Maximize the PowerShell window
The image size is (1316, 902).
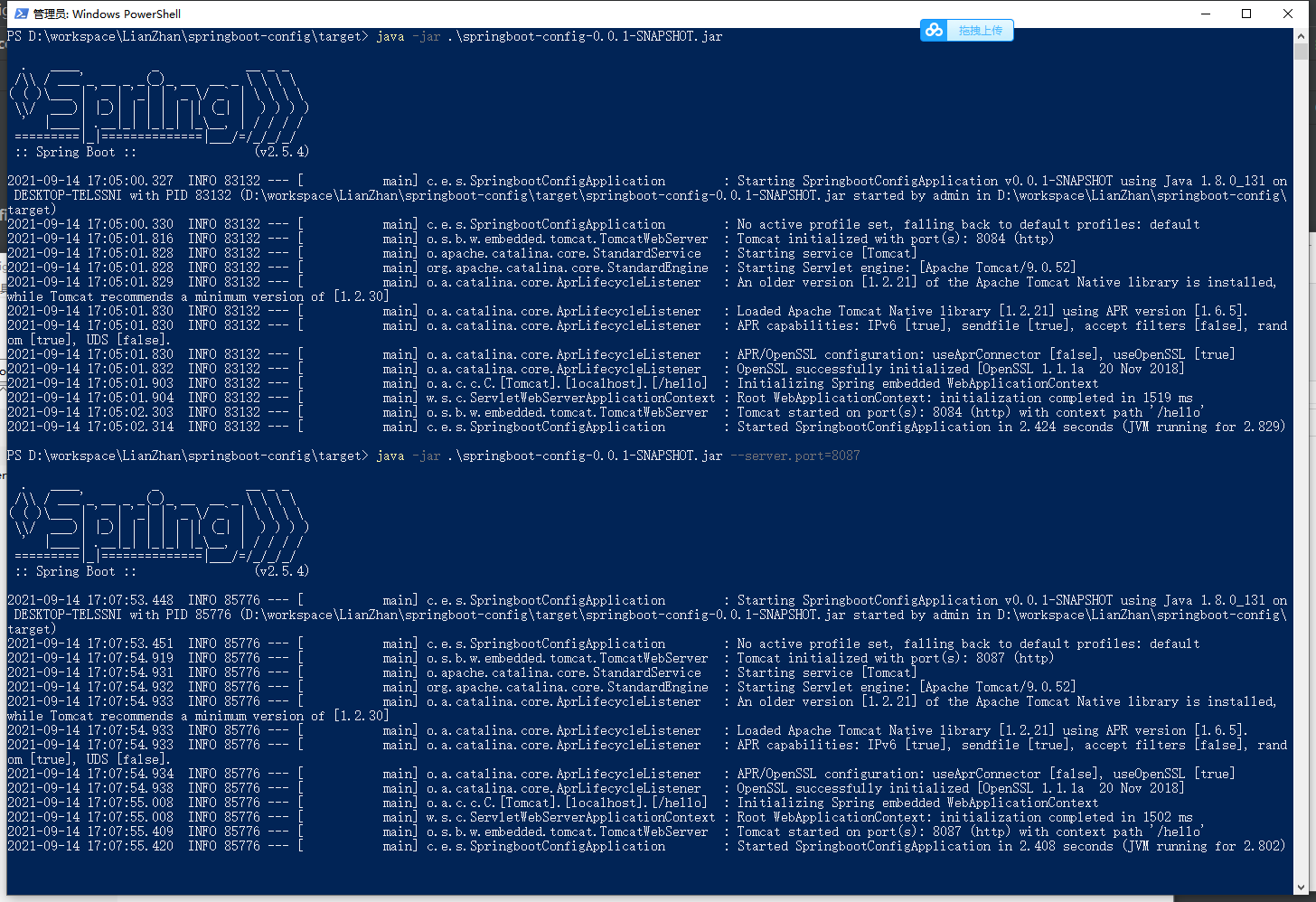(1246, 14)
